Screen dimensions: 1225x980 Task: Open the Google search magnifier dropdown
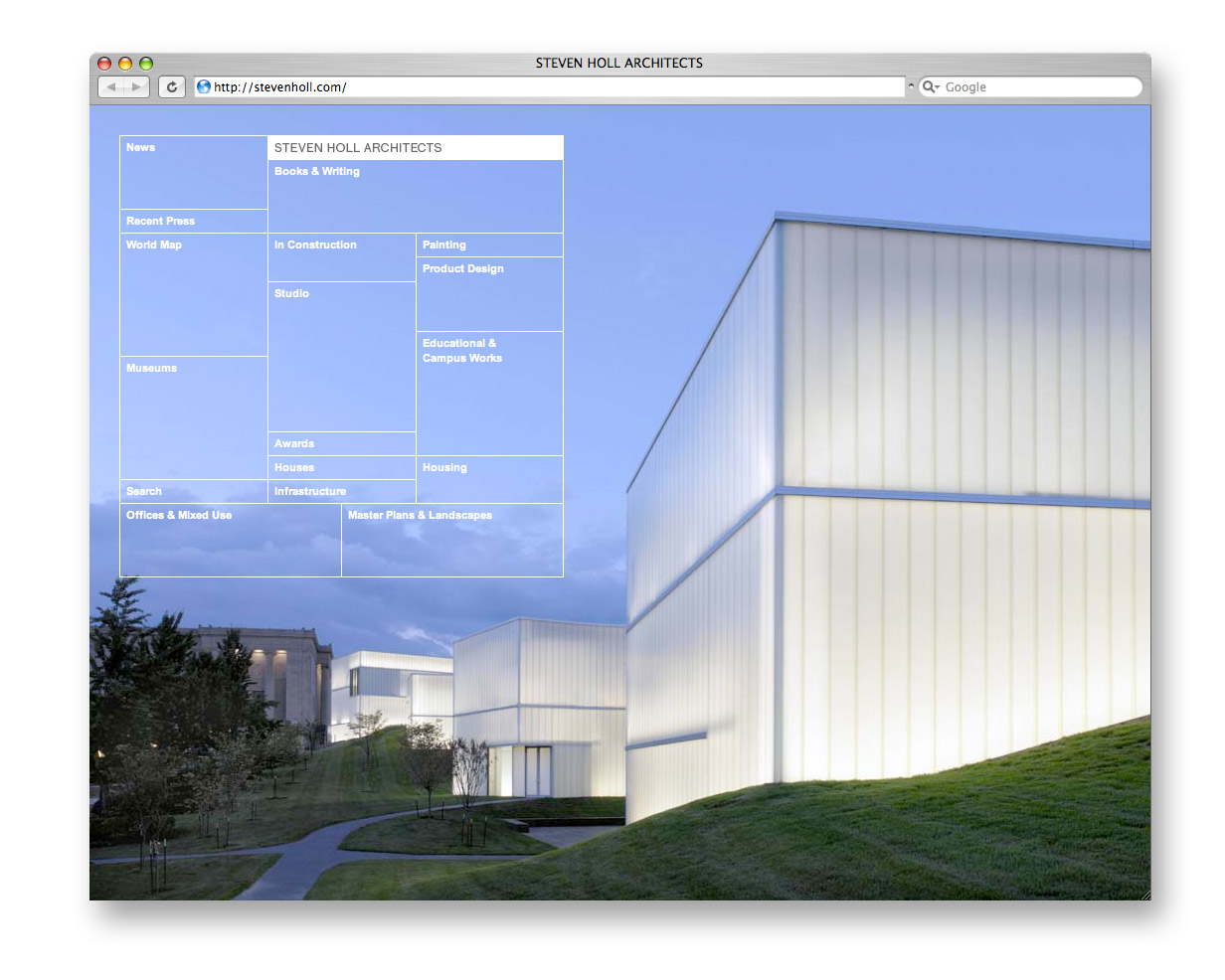931,87
